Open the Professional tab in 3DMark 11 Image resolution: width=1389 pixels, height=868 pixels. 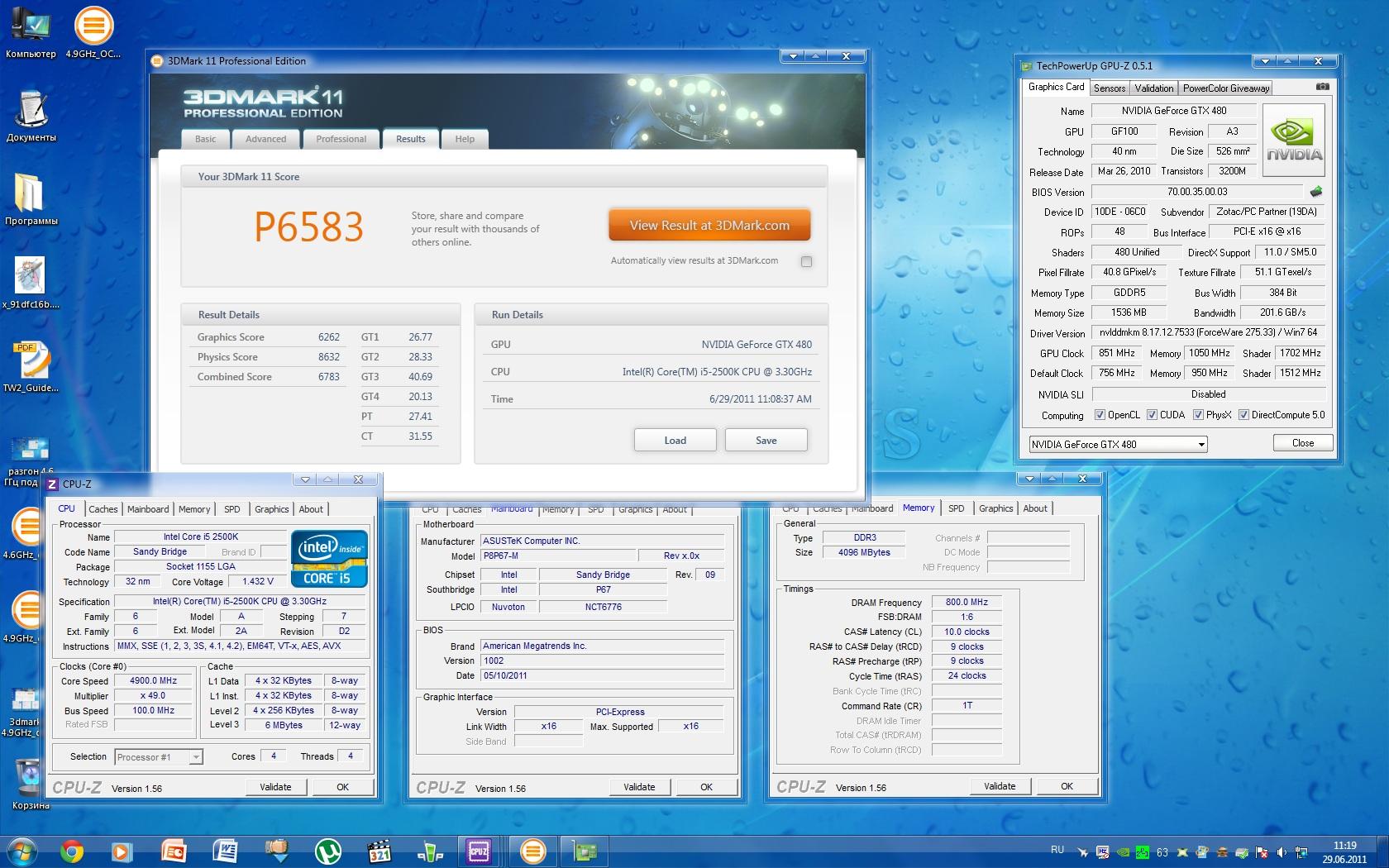click(341, 139)
